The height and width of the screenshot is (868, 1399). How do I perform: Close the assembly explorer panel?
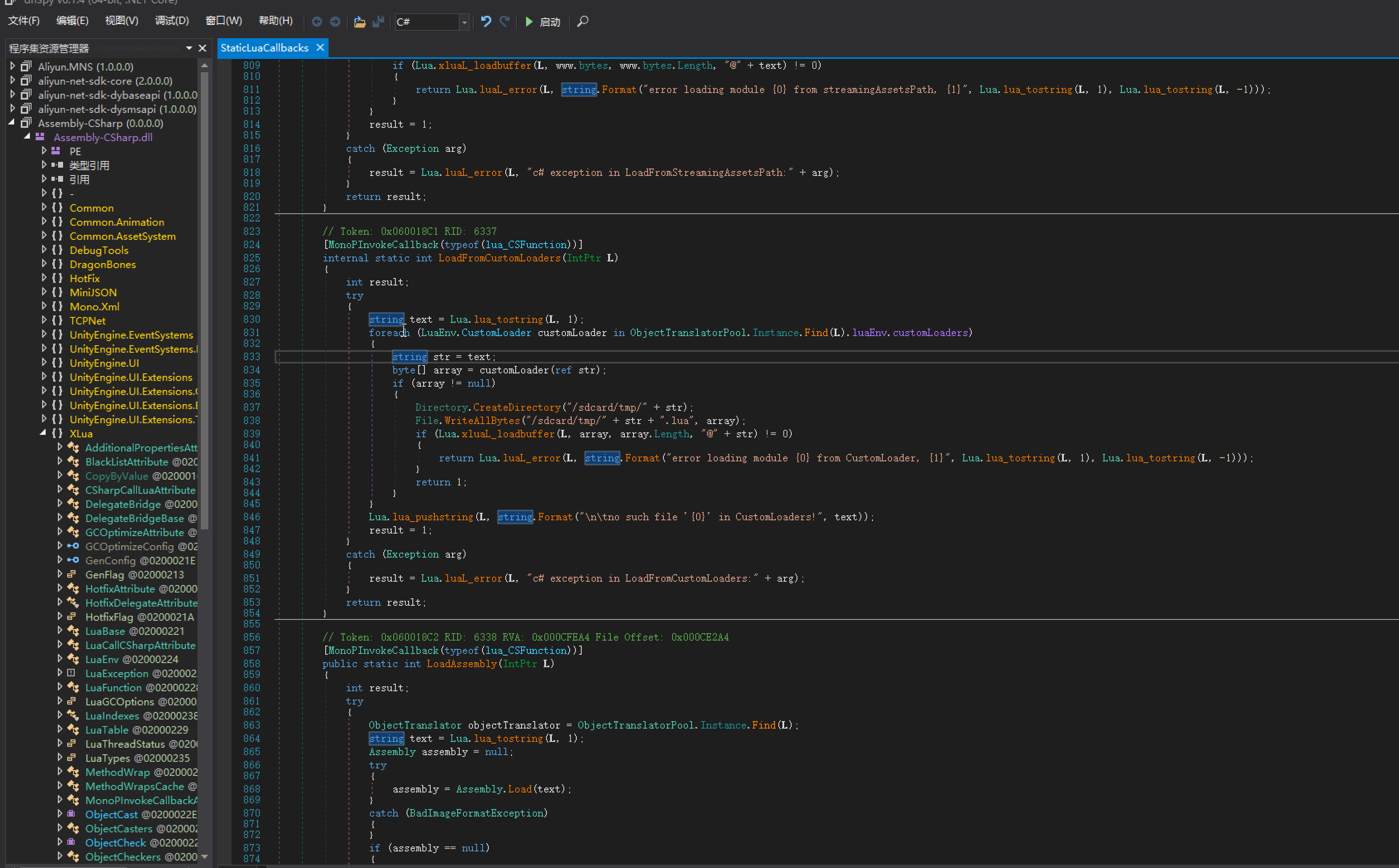[202, 48]
